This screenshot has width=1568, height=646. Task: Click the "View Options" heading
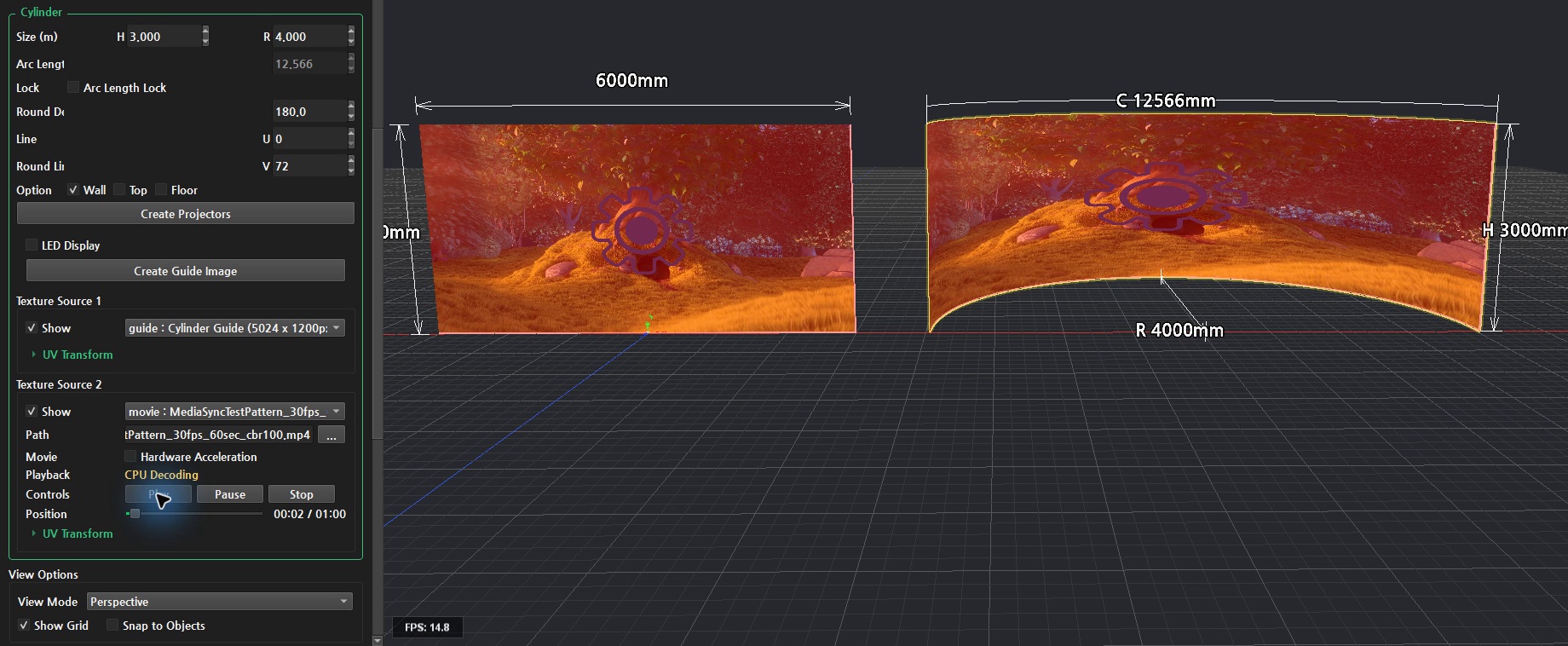pyautogui.click(x=43, y=574)
